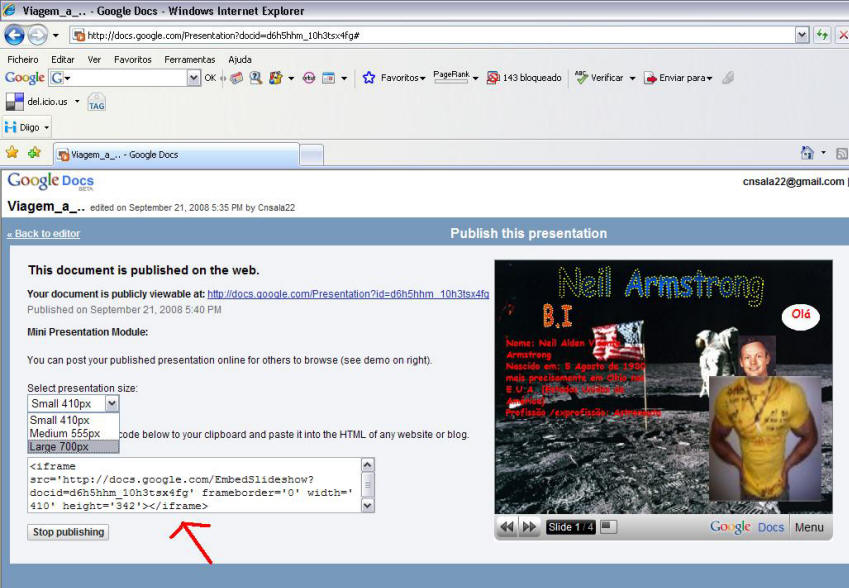Click the pink circular toolbar icon

[309, 78]
